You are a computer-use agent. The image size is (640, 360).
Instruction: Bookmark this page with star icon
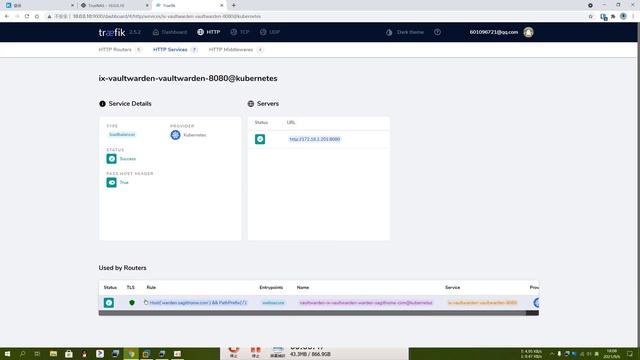591,16
